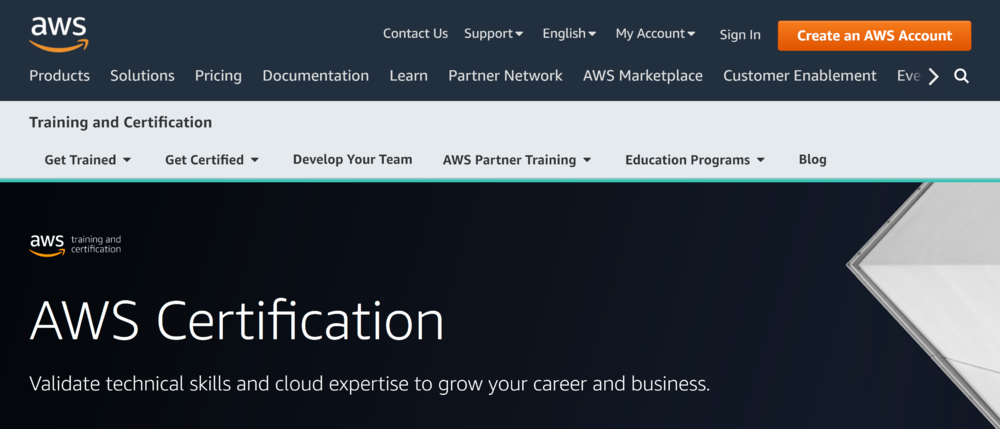
Task: Expand the My Account menu
Action: pos(655,33)
